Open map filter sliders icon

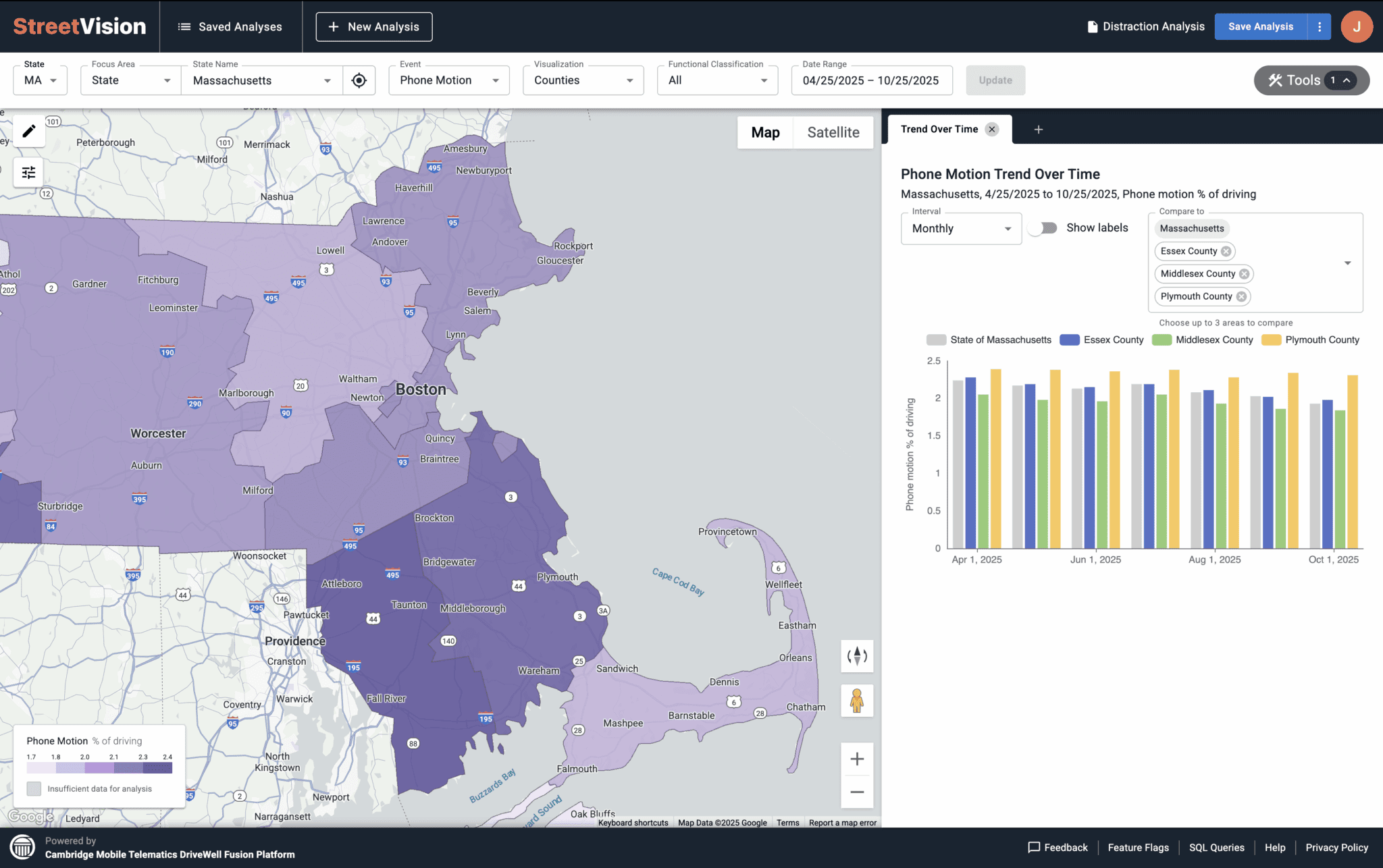[29, 173]
